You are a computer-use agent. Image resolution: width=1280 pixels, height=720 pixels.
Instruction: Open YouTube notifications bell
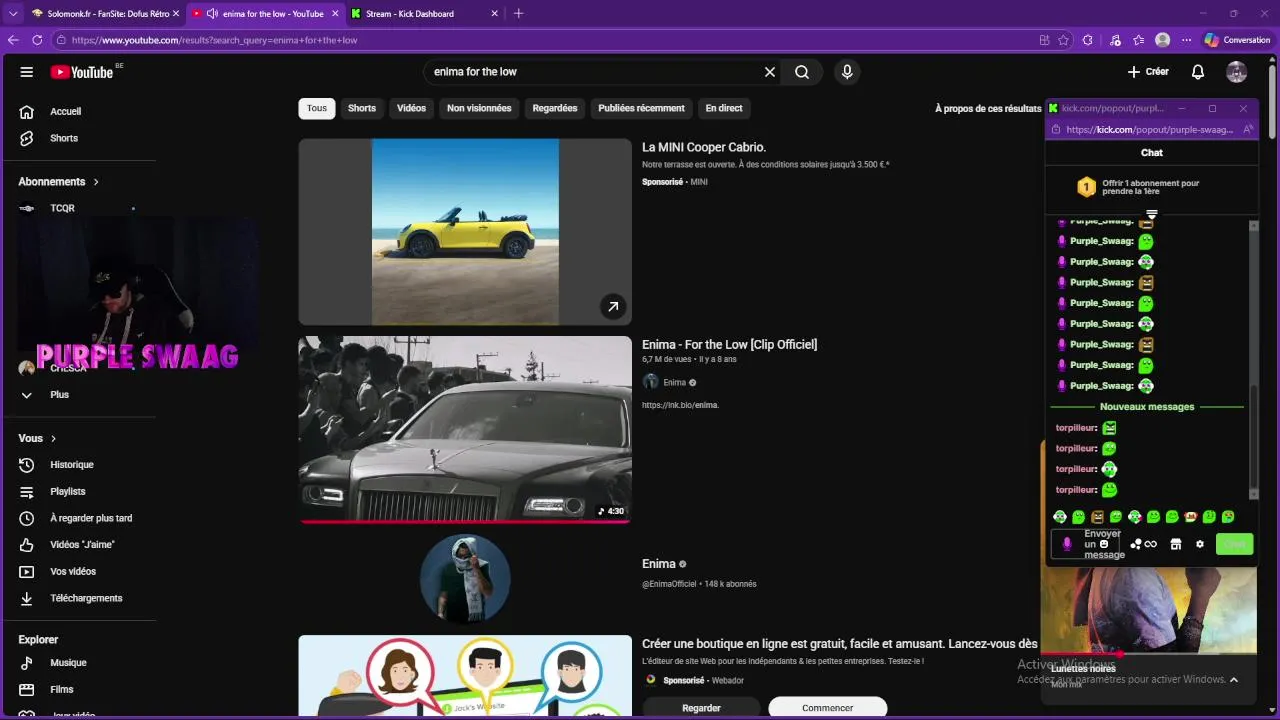1198,72
